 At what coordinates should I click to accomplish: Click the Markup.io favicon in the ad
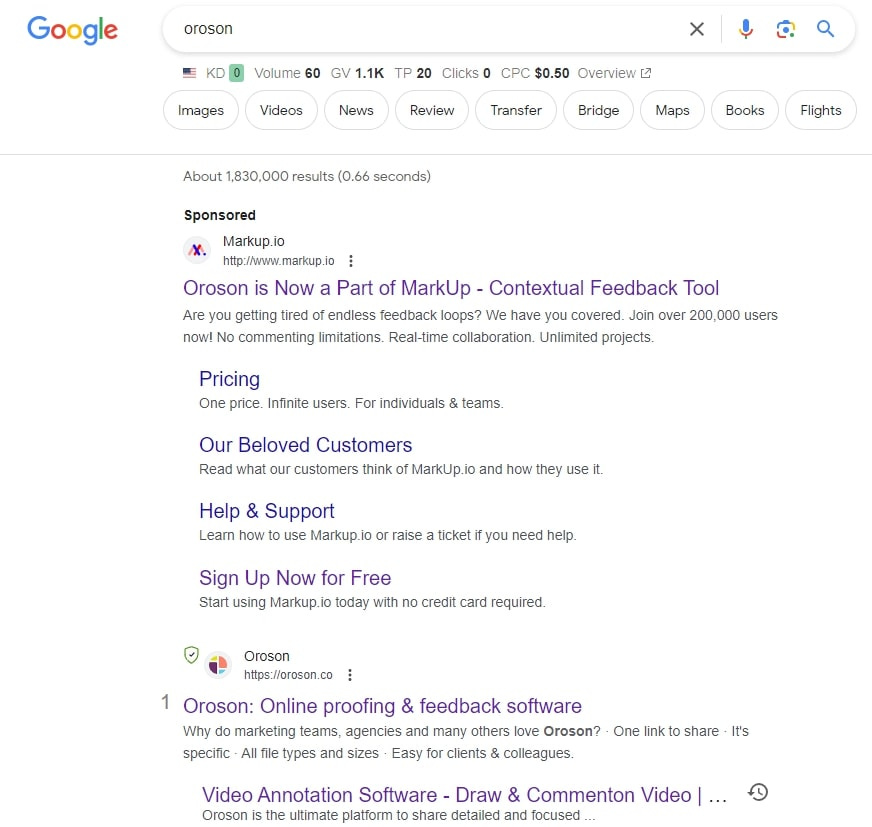pyautogui.click(x=197, y=250)
